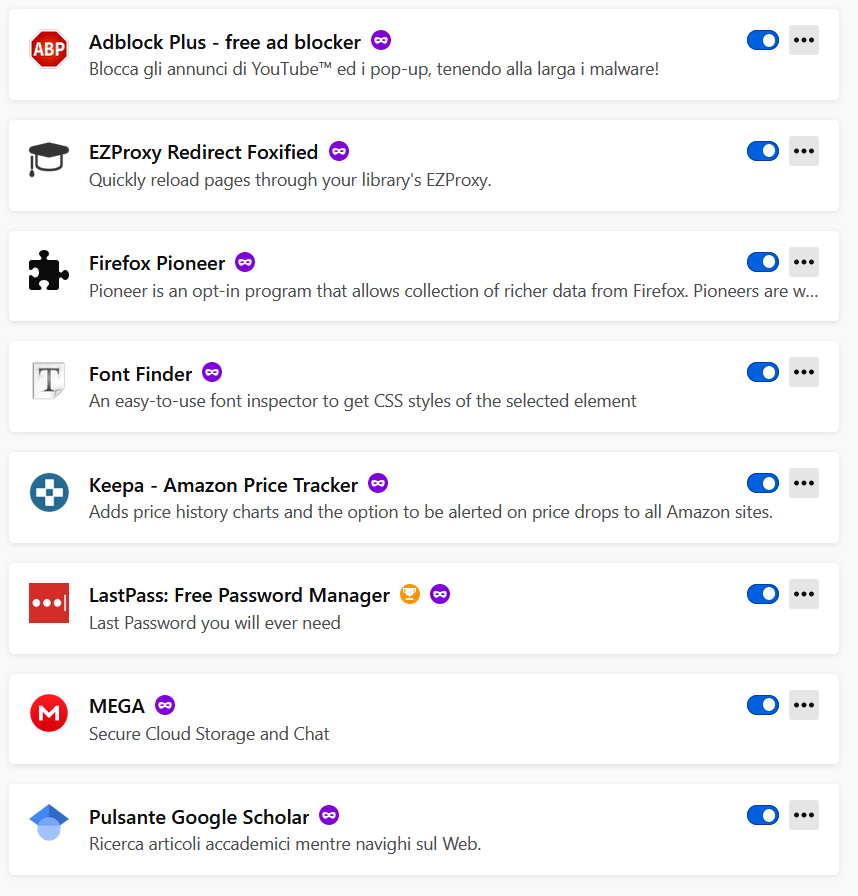
Task: Click the Google Scholar button icon
Action: (x=49, y=824)
